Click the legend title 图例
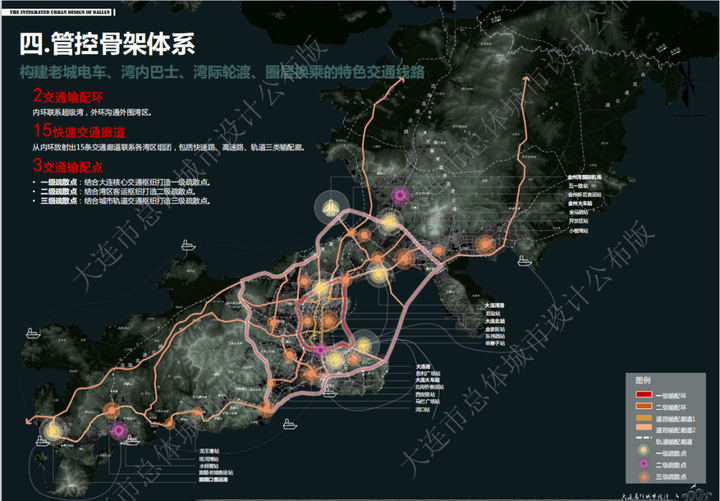The width and height of the screenshot is (720, 501). coord(643,380)
